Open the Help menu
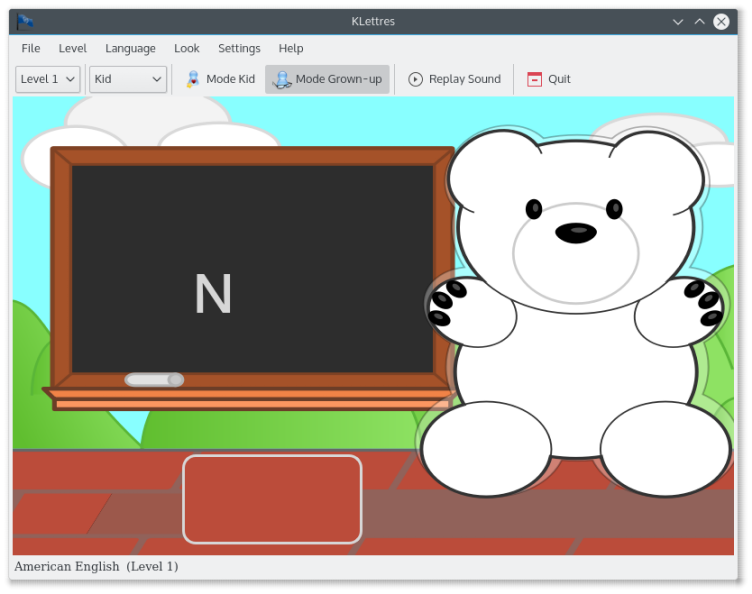Viewport: 752px width, 594px height. 291,48
